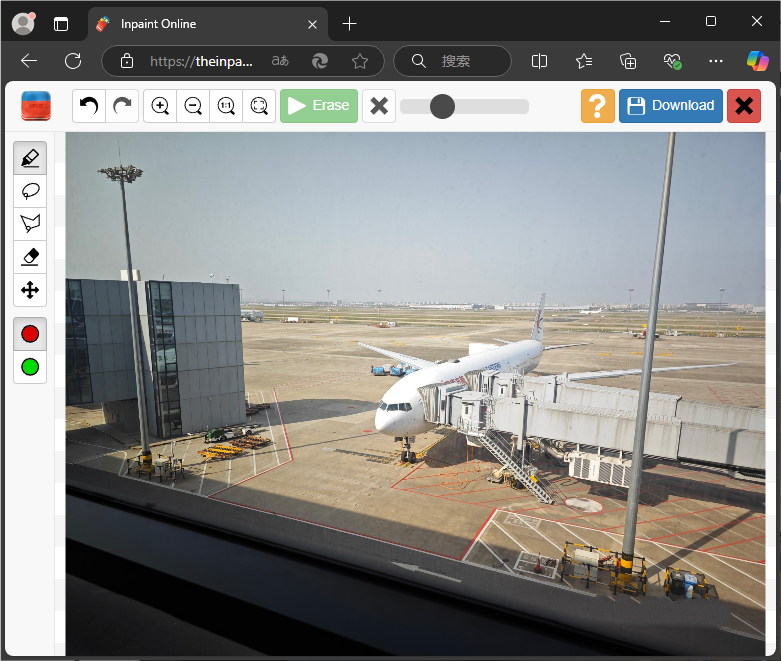
Task: Download the edited image
Action: pos(670,105)
